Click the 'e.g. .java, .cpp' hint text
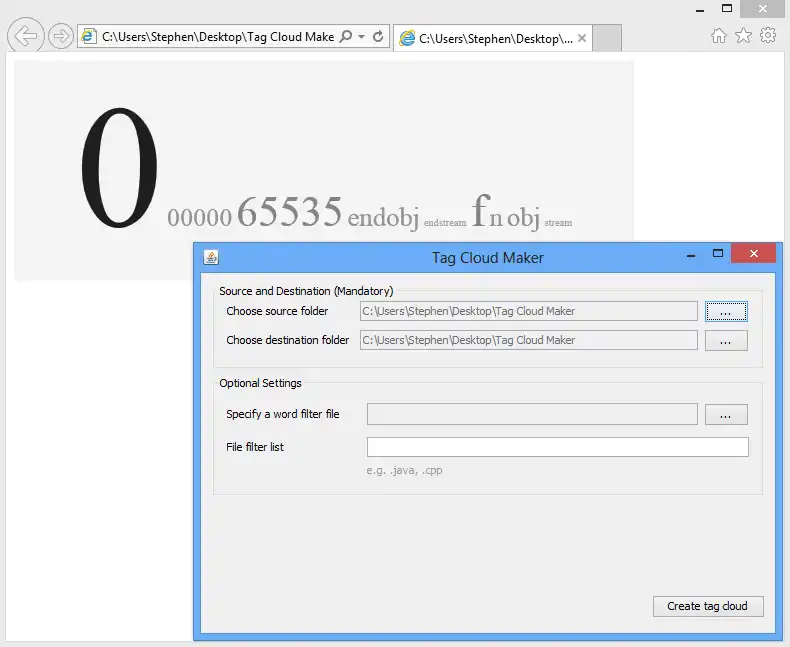The image size is (790, 647). point(405,471)
